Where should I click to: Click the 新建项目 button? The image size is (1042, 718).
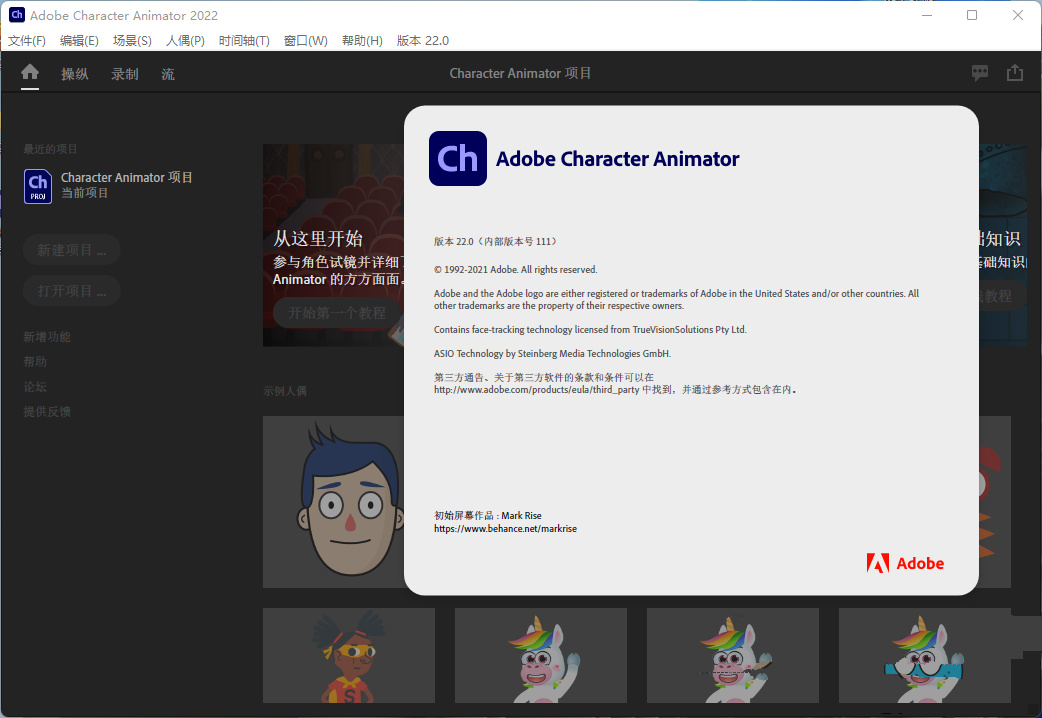(x=72, y=250)
